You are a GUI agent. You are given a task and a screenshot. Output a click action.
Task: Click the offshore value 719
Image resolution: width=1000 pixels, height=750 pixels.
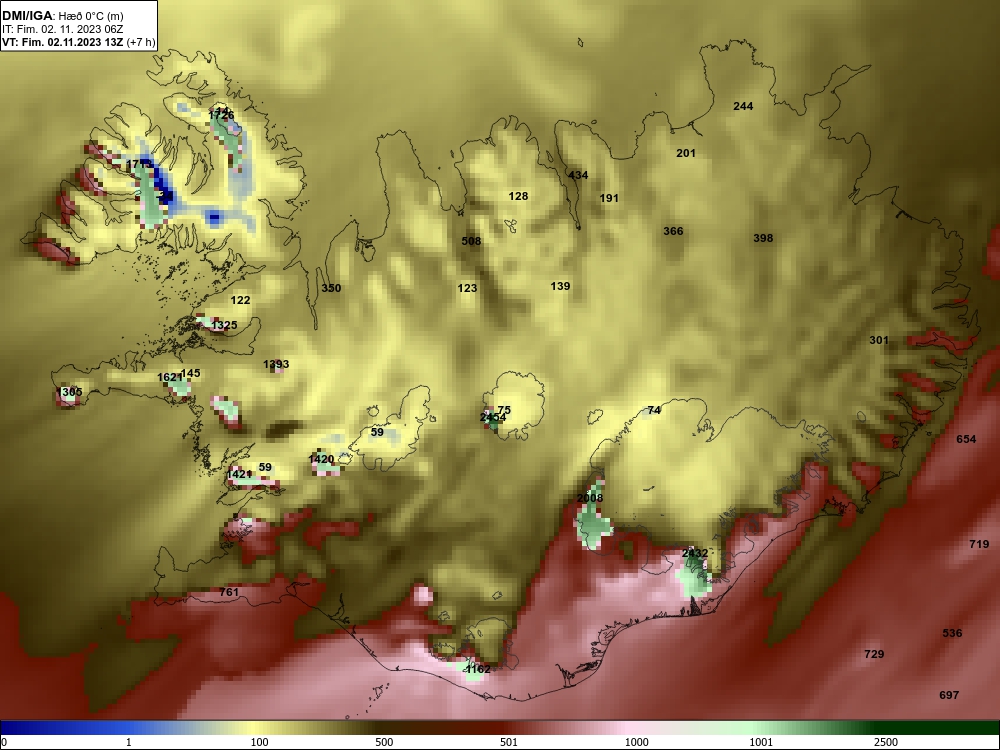click(979, 544)
